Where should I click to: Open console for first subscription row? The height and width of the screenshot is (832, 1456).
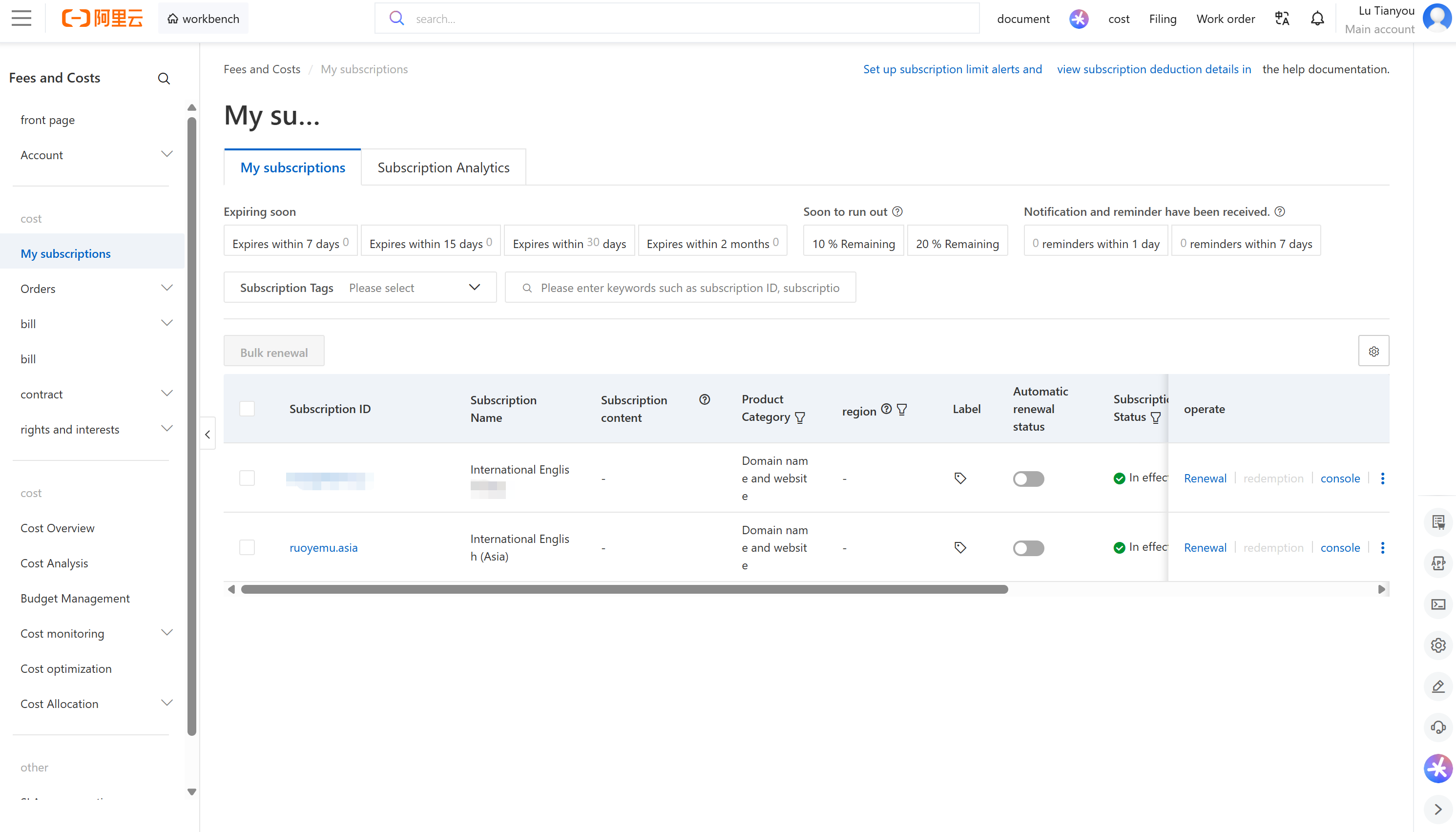pyautogui.click(x=1340, y=478)
